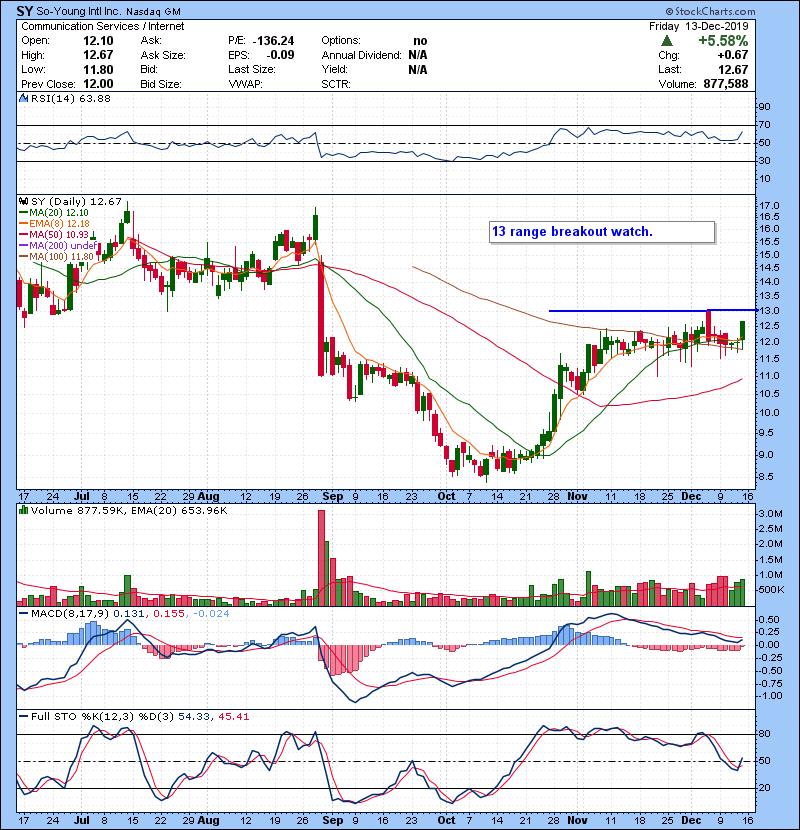Click the So-Young Intl Inc. company name
This screenshot has width=800, height=830.
click(x=79, y=11)
